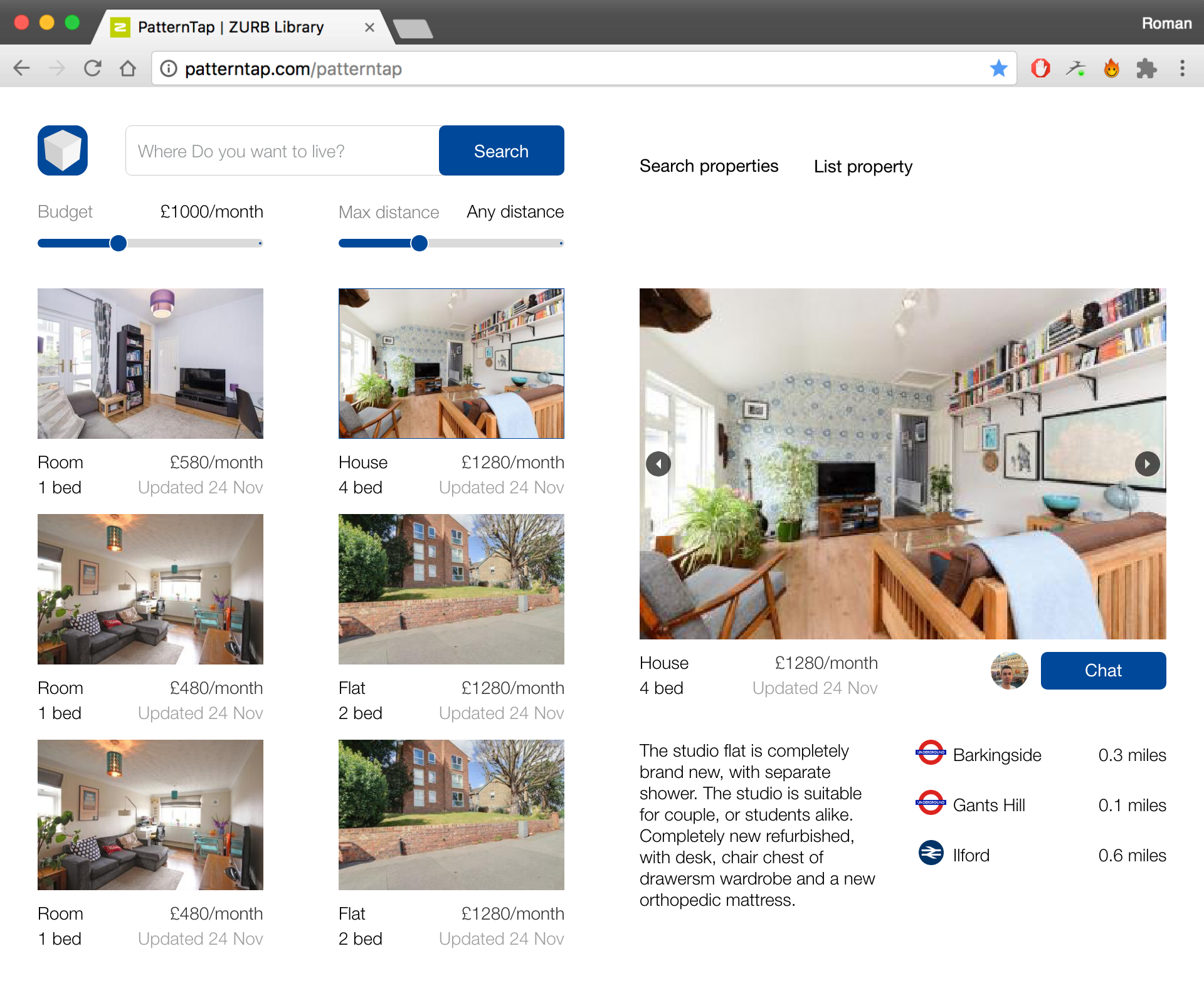Screen dimensions: 1204x1003
Task: Show next photo with right arrow
Action: coord(1147,464)
